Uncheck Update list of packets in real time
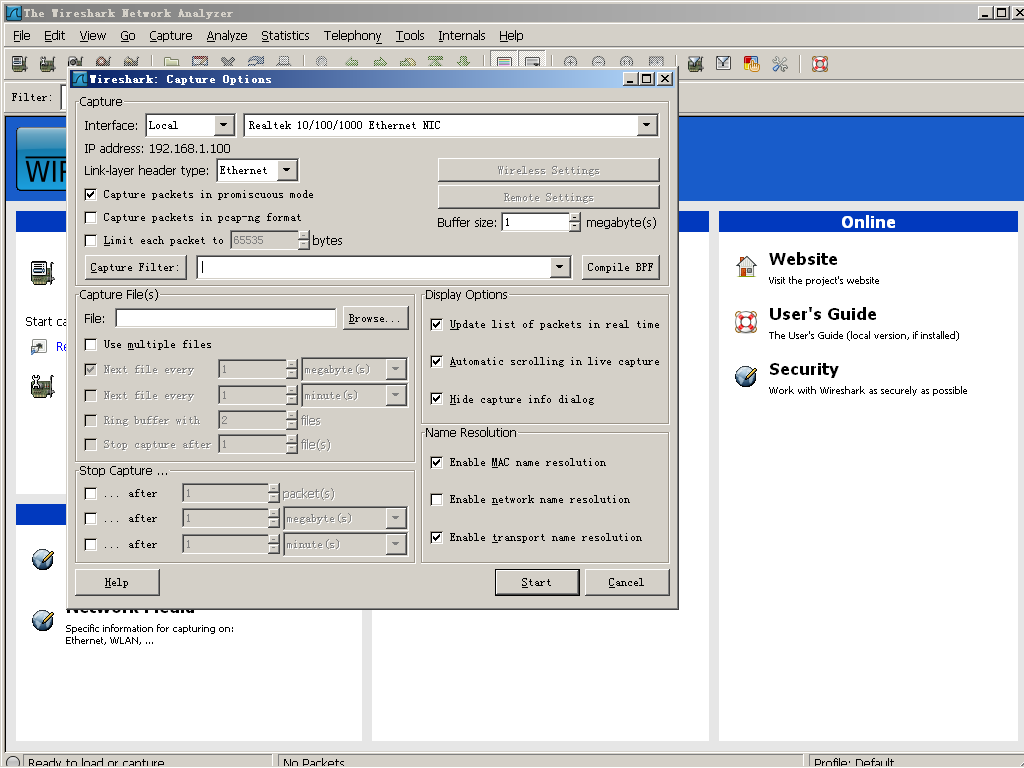 click(437, 325)
